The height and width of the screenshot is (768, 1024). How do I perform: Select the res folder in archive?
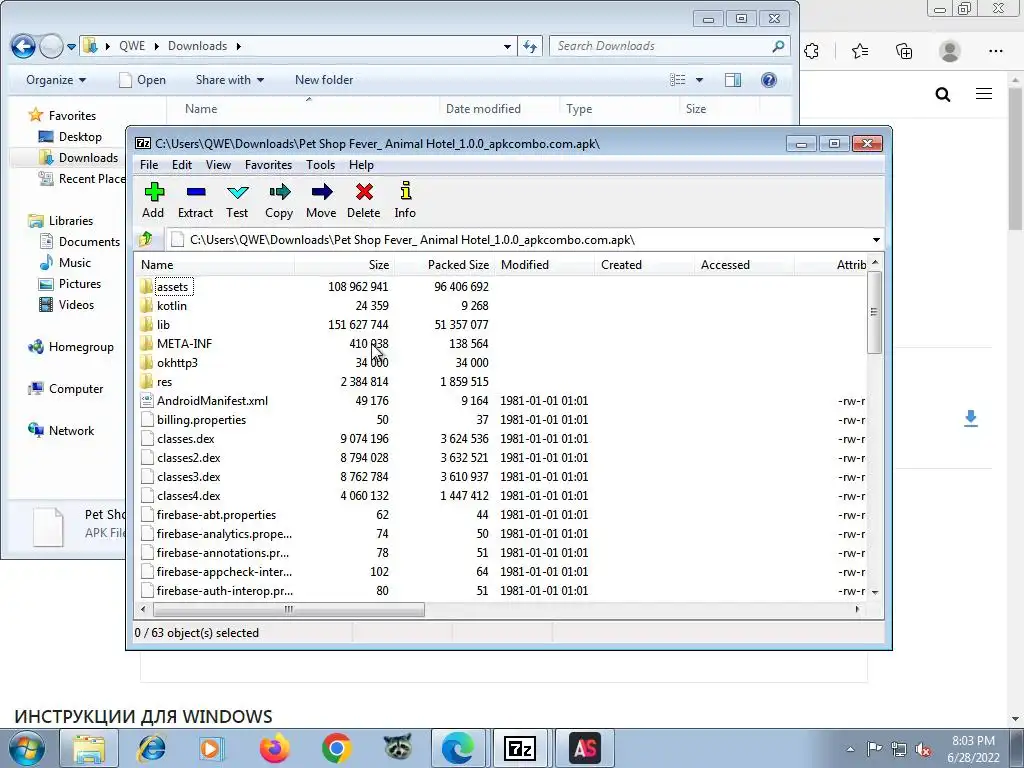click(165, 382)
